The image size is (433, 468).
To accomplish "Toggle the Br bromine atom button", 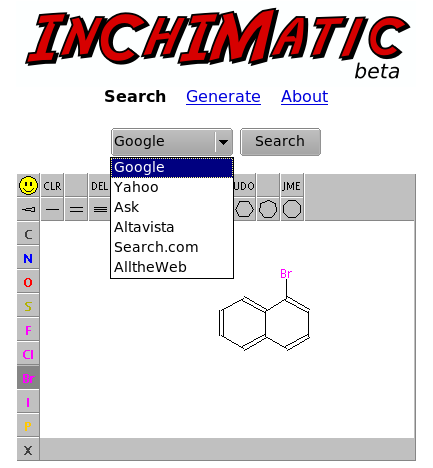I will pos(28,378).
